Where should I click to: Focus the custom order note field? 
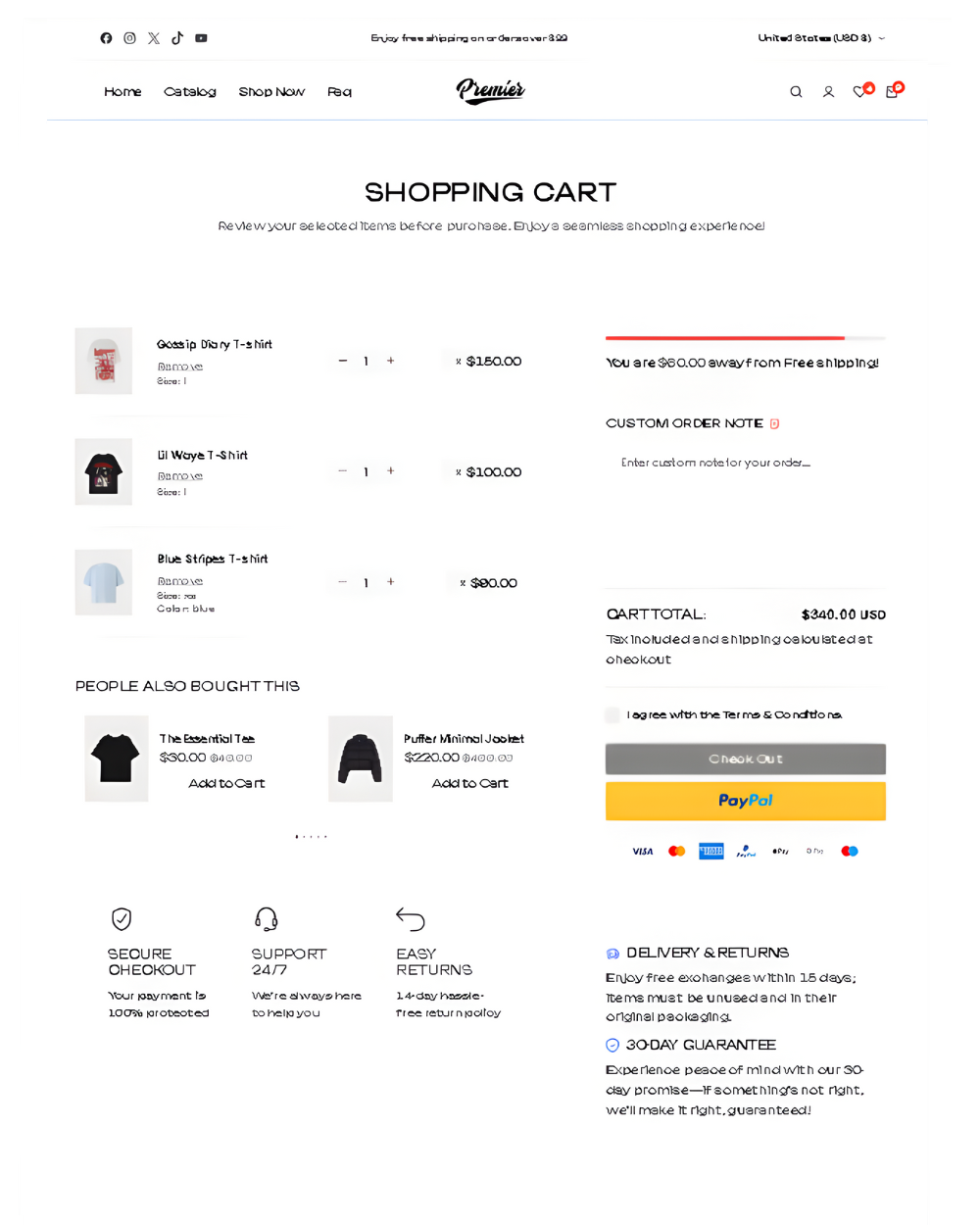coord(745,500)
